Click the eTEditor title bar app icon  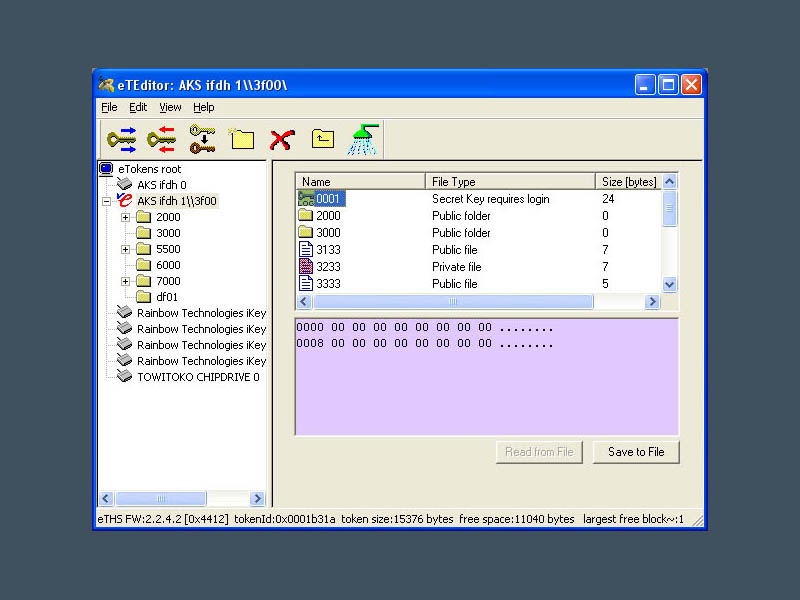[x=106, y=84]
